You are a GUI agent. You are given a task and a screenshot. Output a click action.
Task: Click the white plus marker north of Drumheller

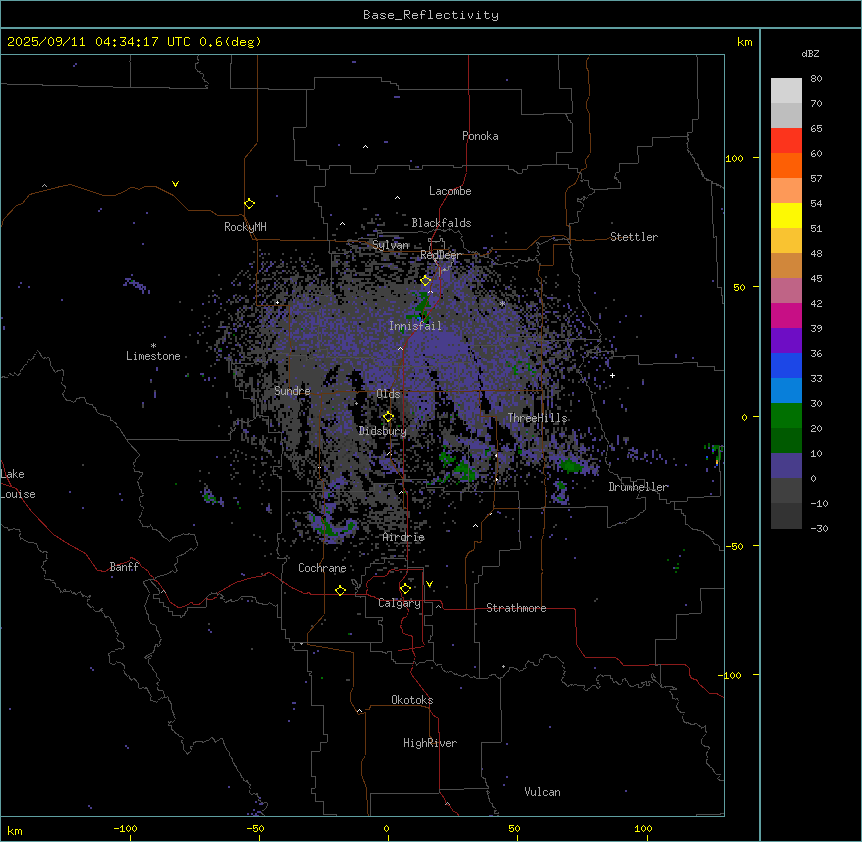[x=612, y=375]
